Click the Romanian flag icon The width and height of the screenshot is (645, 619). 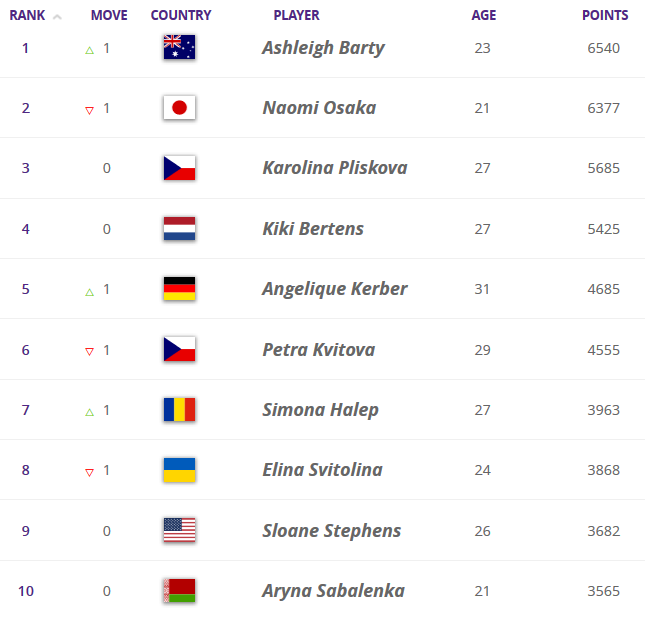point(179,409)
